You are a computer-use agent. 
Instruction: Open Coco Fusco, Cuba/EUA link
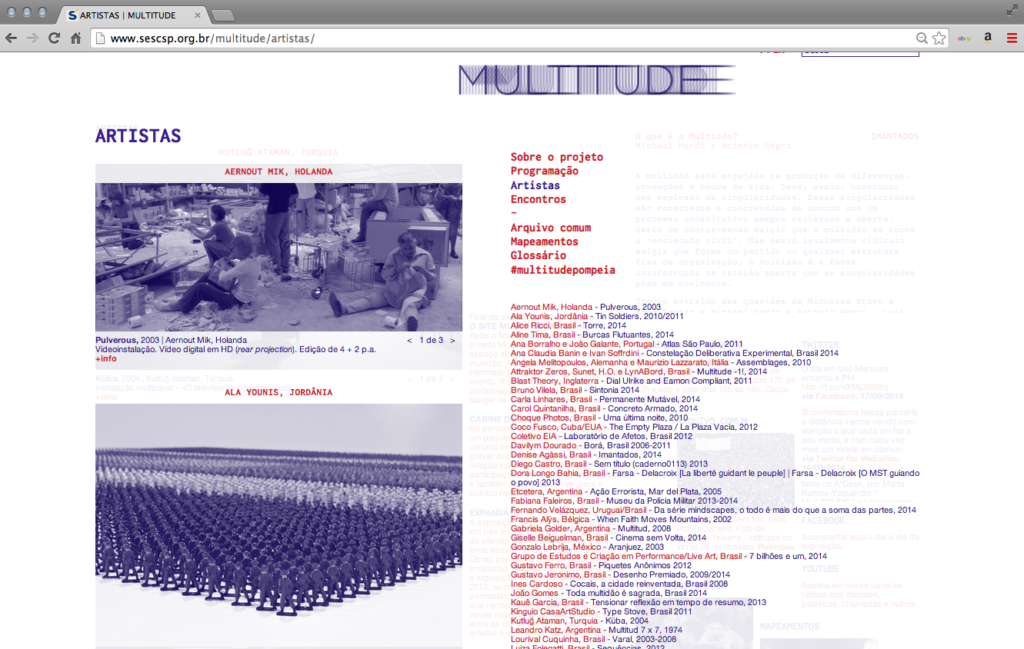coord(556,427)
